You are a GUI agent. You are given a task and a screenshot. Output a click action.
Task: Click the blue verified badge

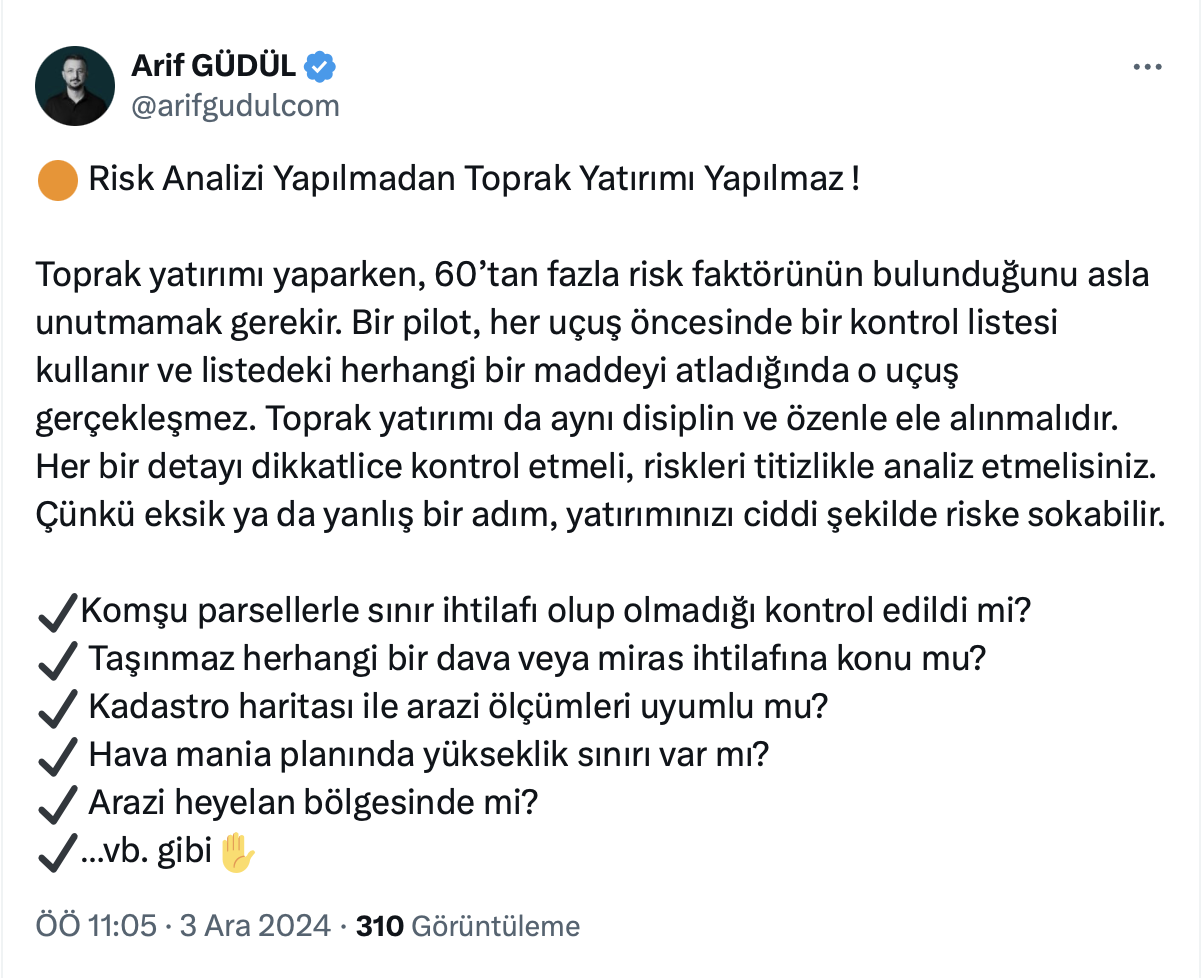321,67
